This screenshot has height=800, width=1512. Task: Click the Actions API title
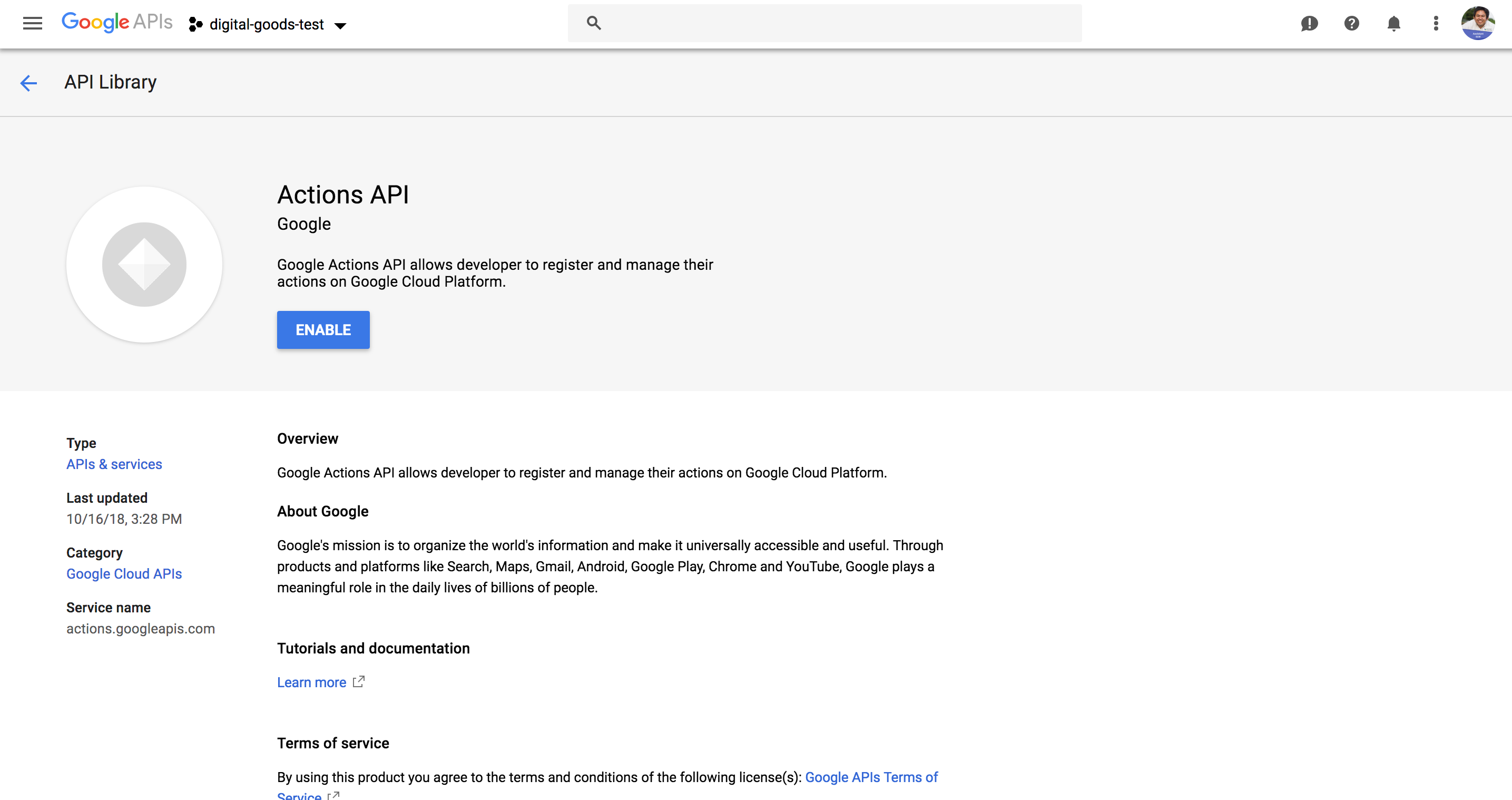(343, 194)
